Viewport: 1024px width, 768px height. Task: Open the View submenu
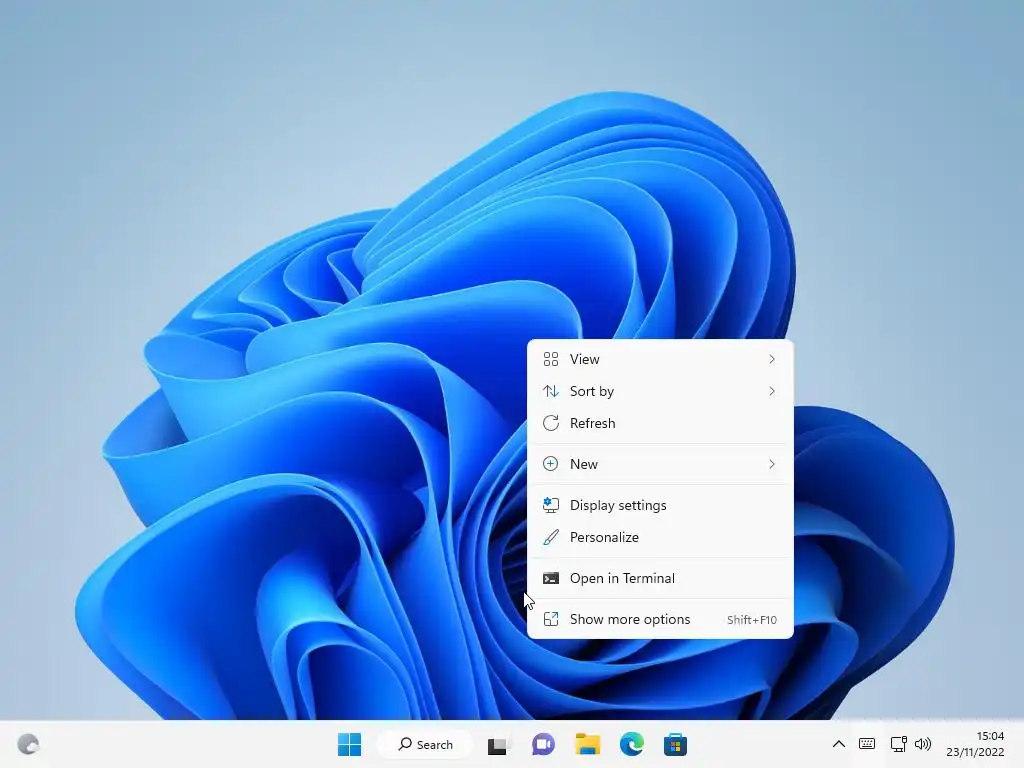660,359
